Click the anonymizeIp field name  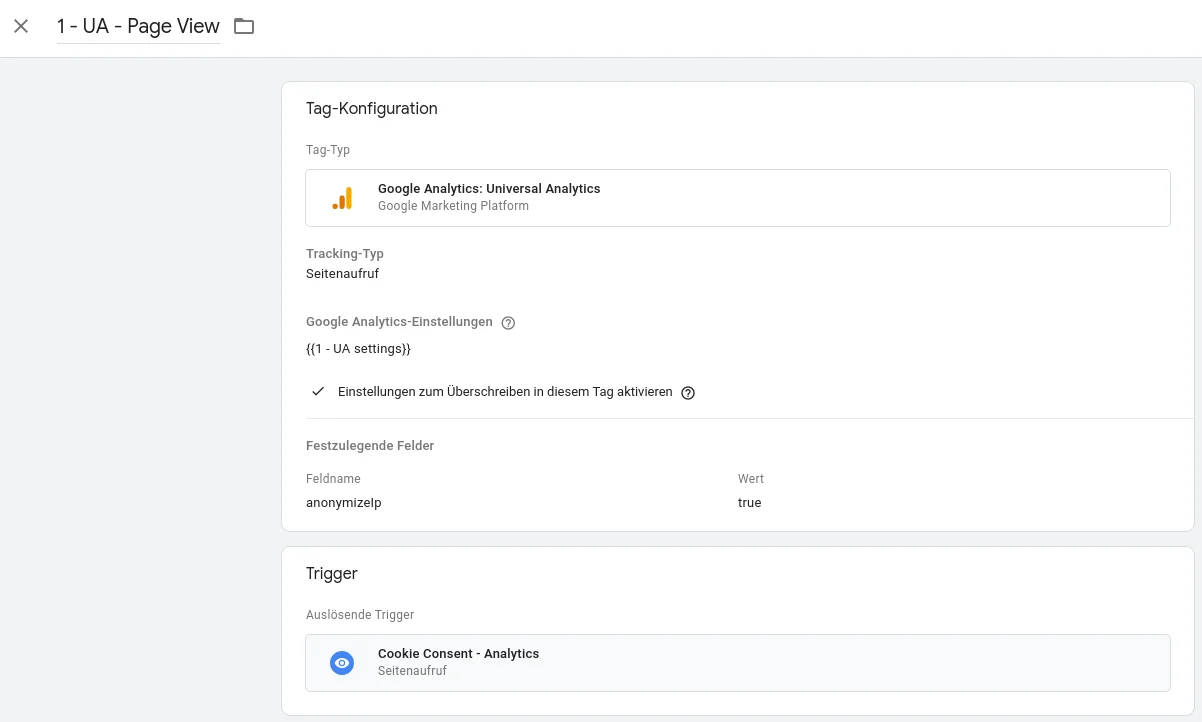[343, 502]
